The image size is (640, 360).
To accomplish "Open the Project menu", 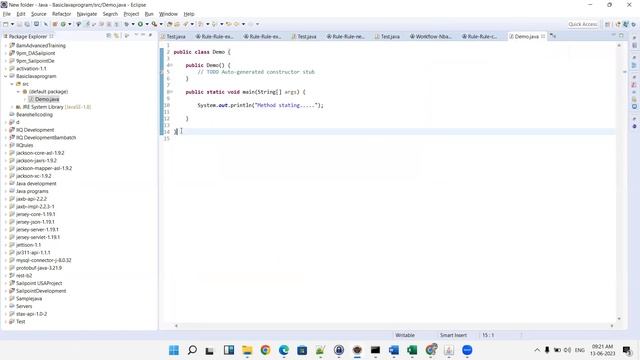I will click(x=131, y=14).
